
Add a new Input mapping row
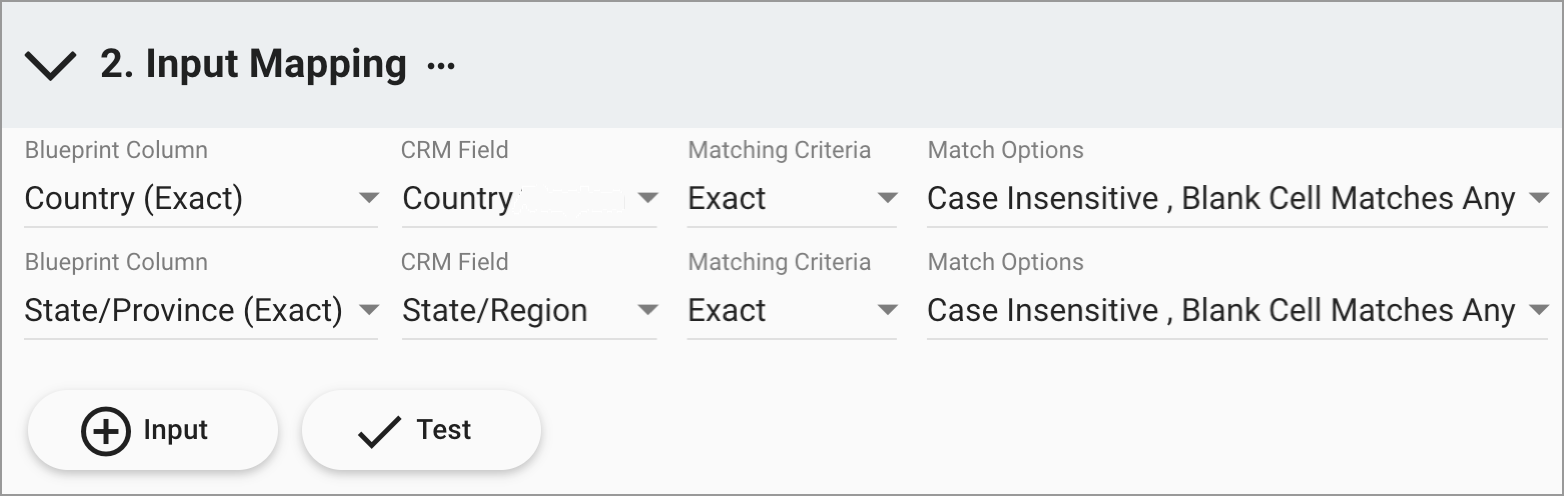152,430
